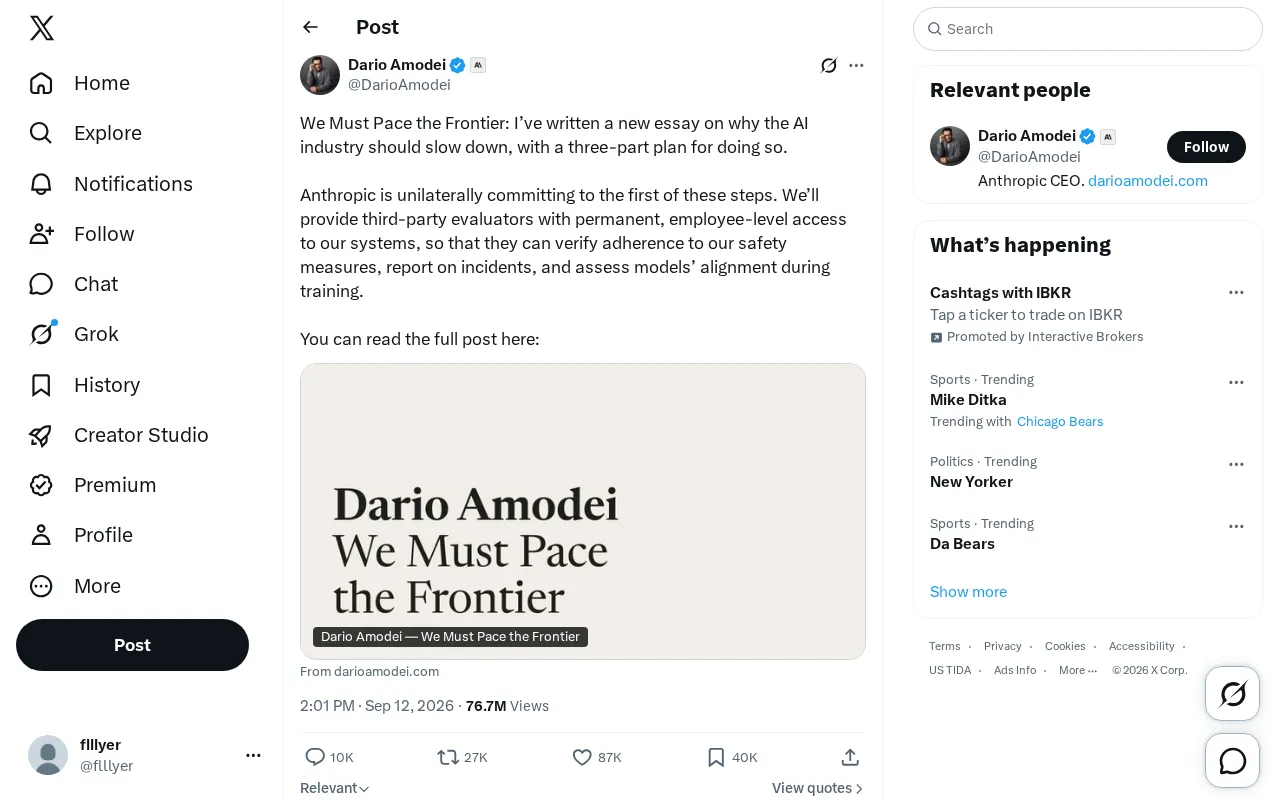
Task: Open account menu next to flllyer
Action: [x=253, y=755]
